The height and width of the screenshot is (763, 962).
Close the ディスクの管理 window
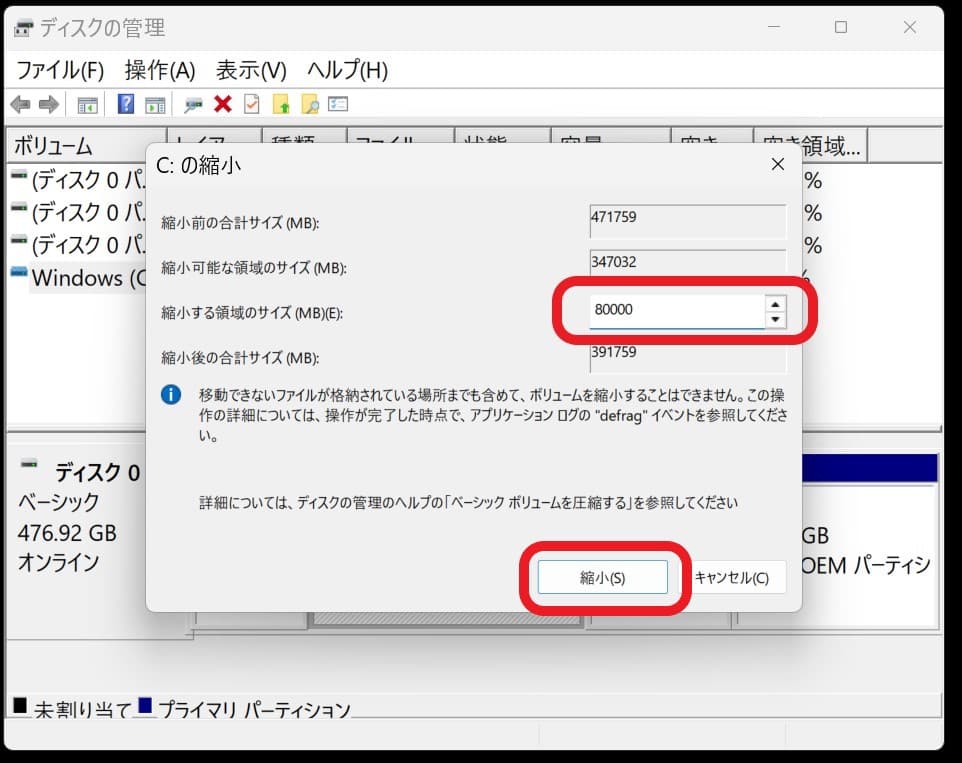pyautogui.click(x=910, y=27)
